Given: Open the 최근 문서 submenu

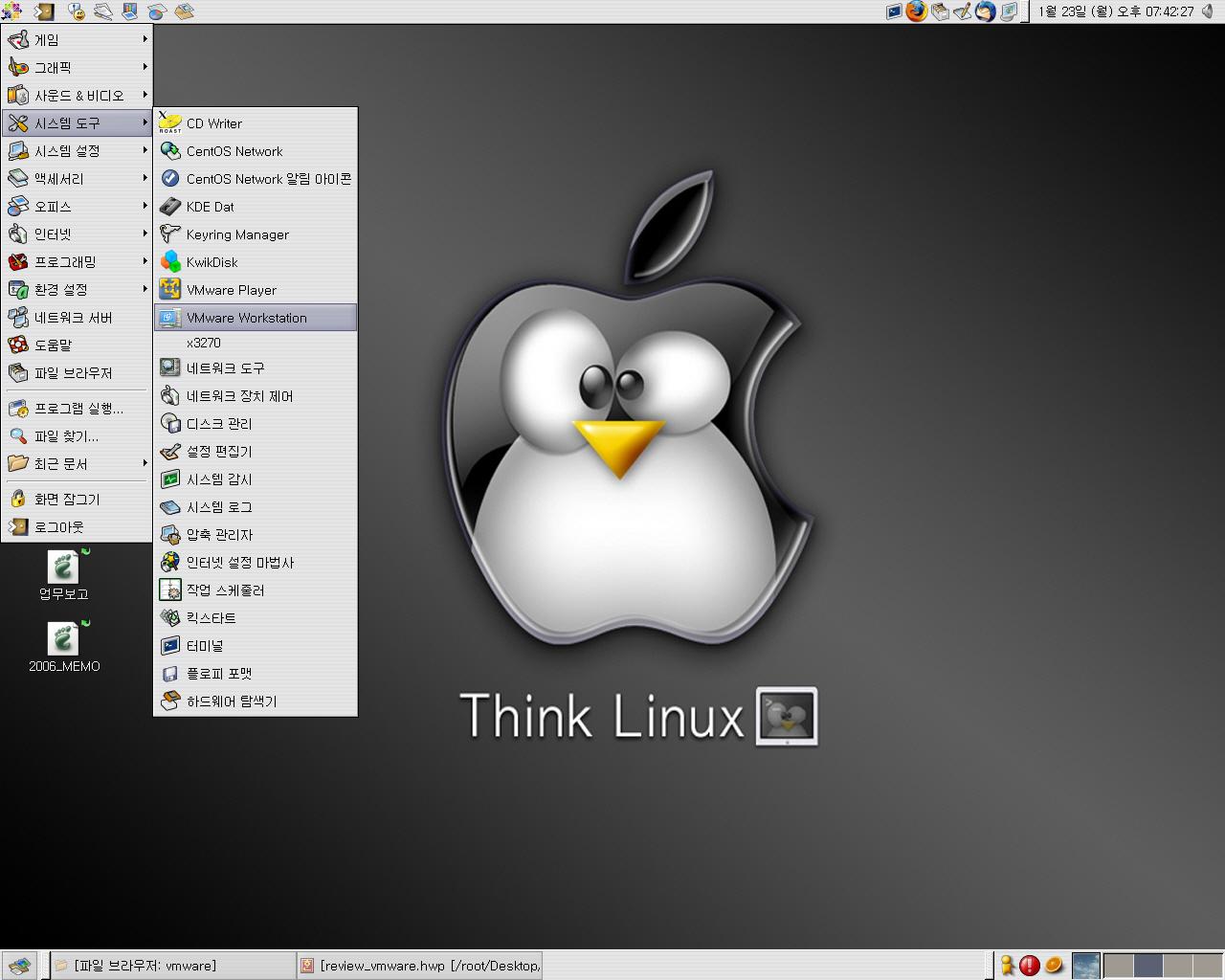Looking at the screenshot, I should pos(77,463).
